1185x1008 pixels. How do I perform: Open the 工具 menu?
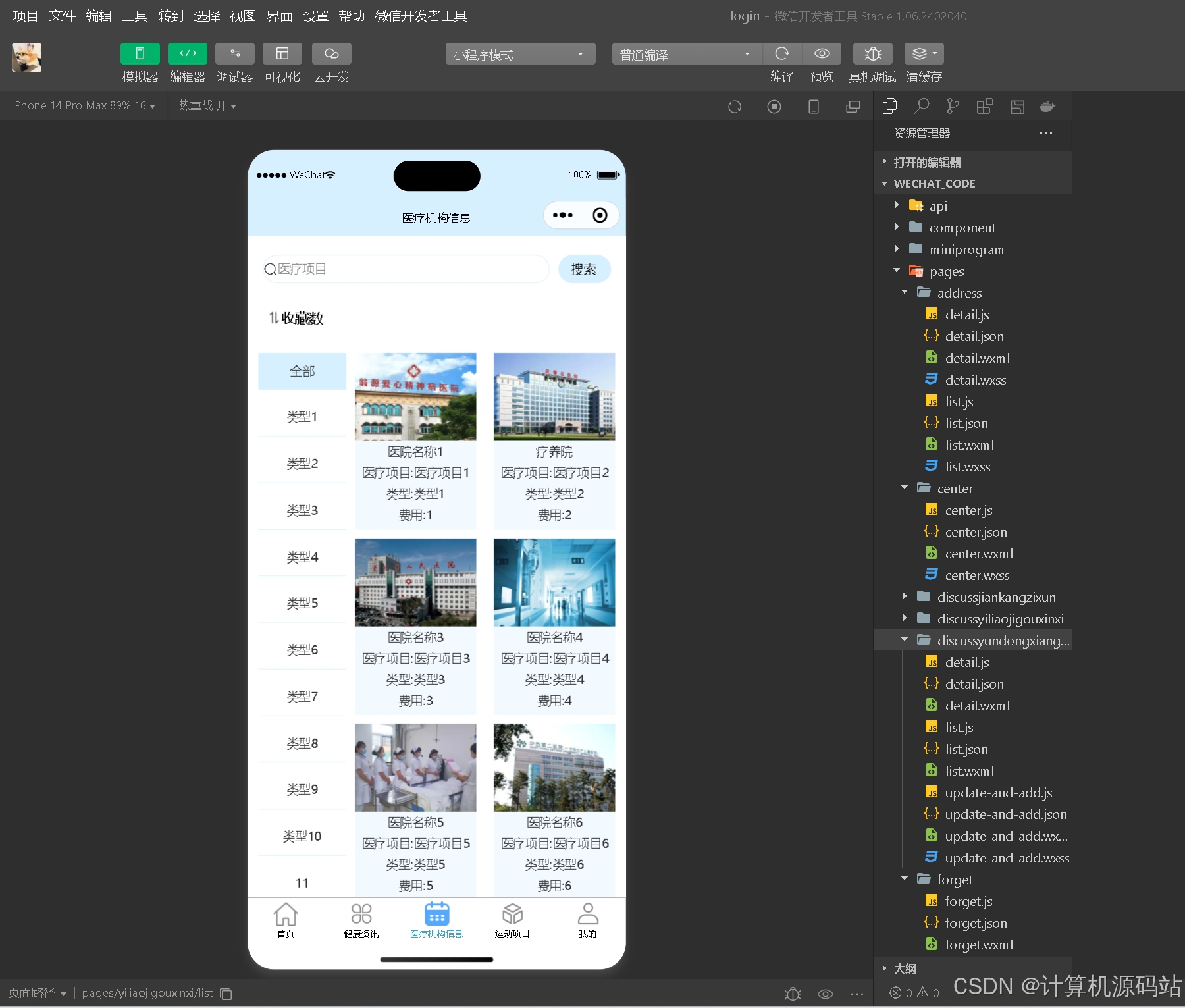point(135,16)
